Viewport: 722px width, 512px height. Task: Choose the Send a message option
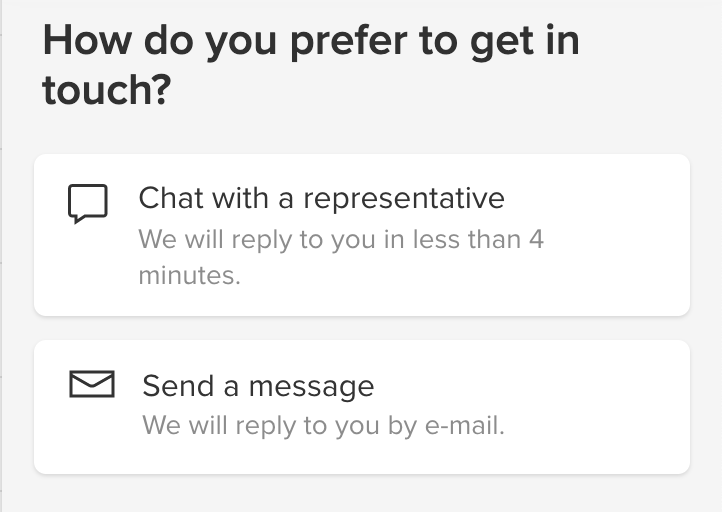361,406
